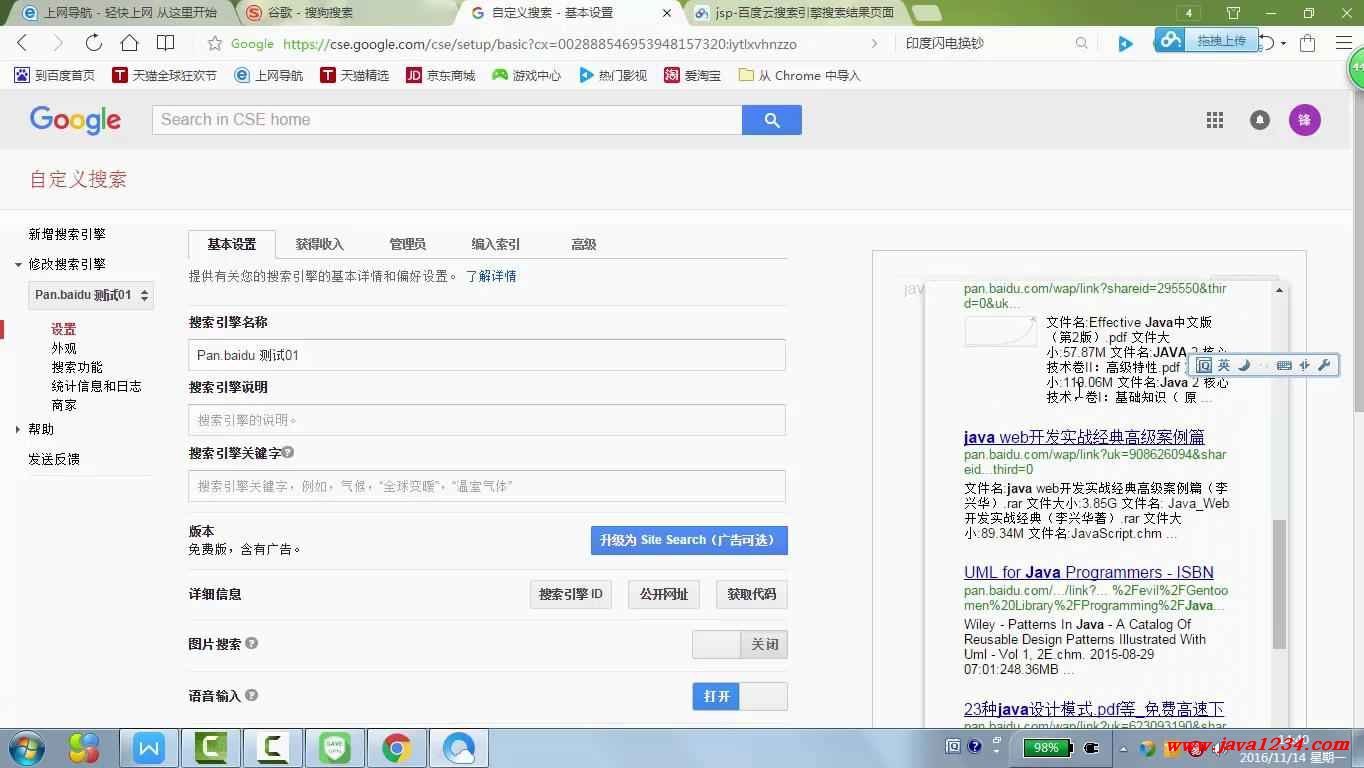Open the purple account avatar
Image resolution: width=1364 pixels, height=768 pixels.
pyautogui.click(x=1304, y=120)
